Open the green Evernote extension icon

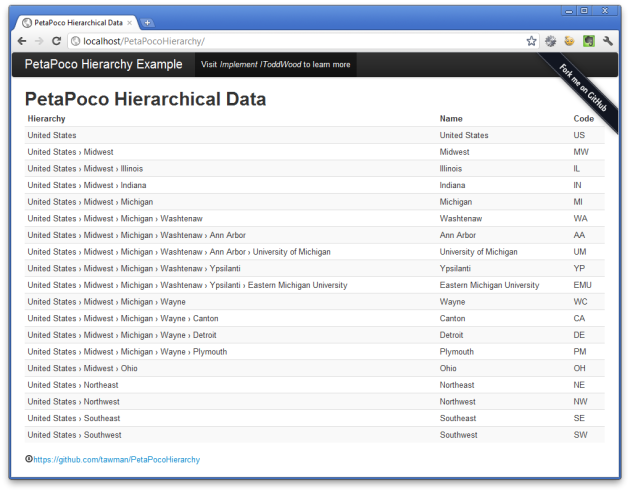point(589,41)
